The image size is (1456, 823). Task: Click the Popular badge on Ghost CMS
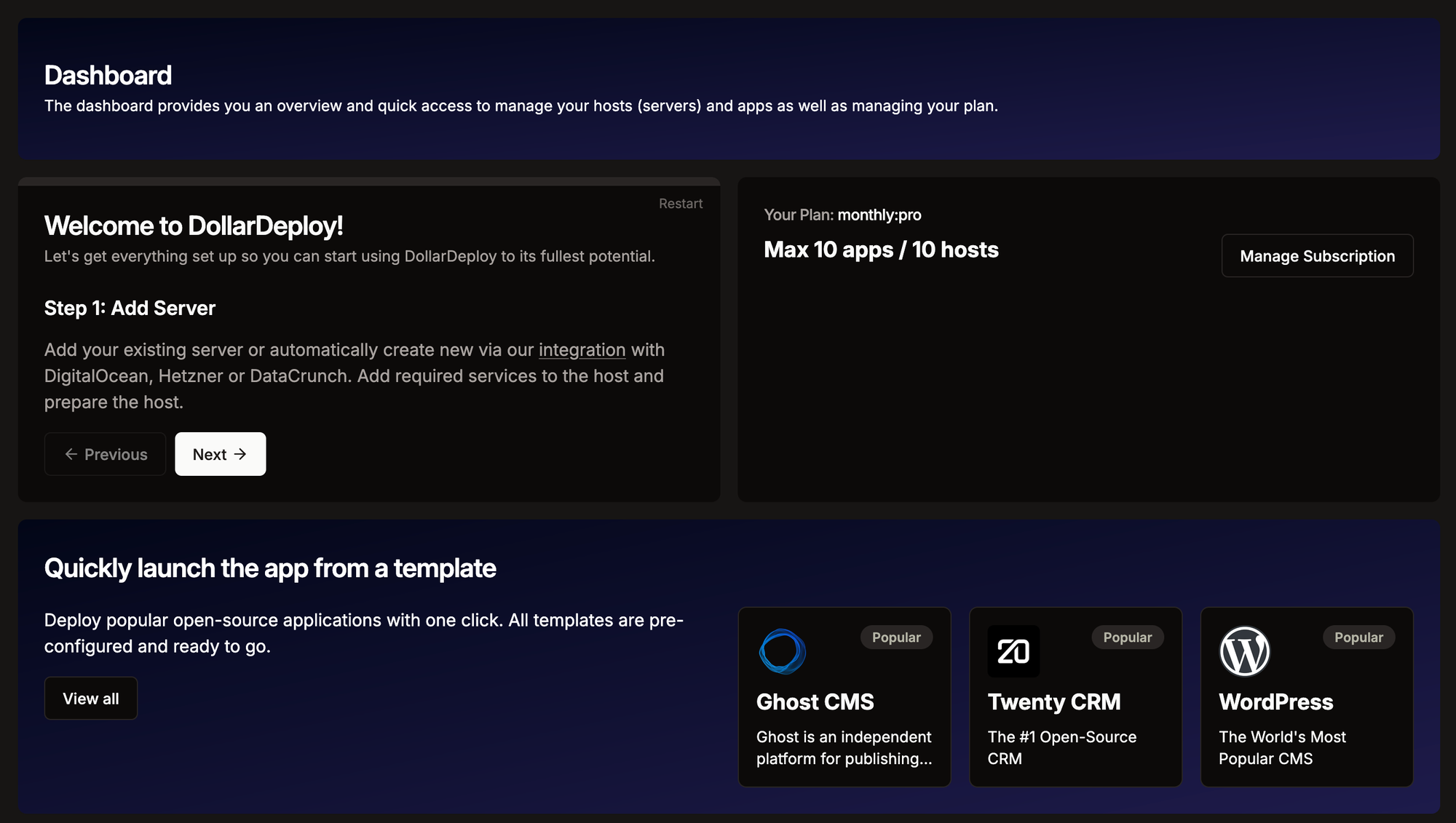(896, 637)
